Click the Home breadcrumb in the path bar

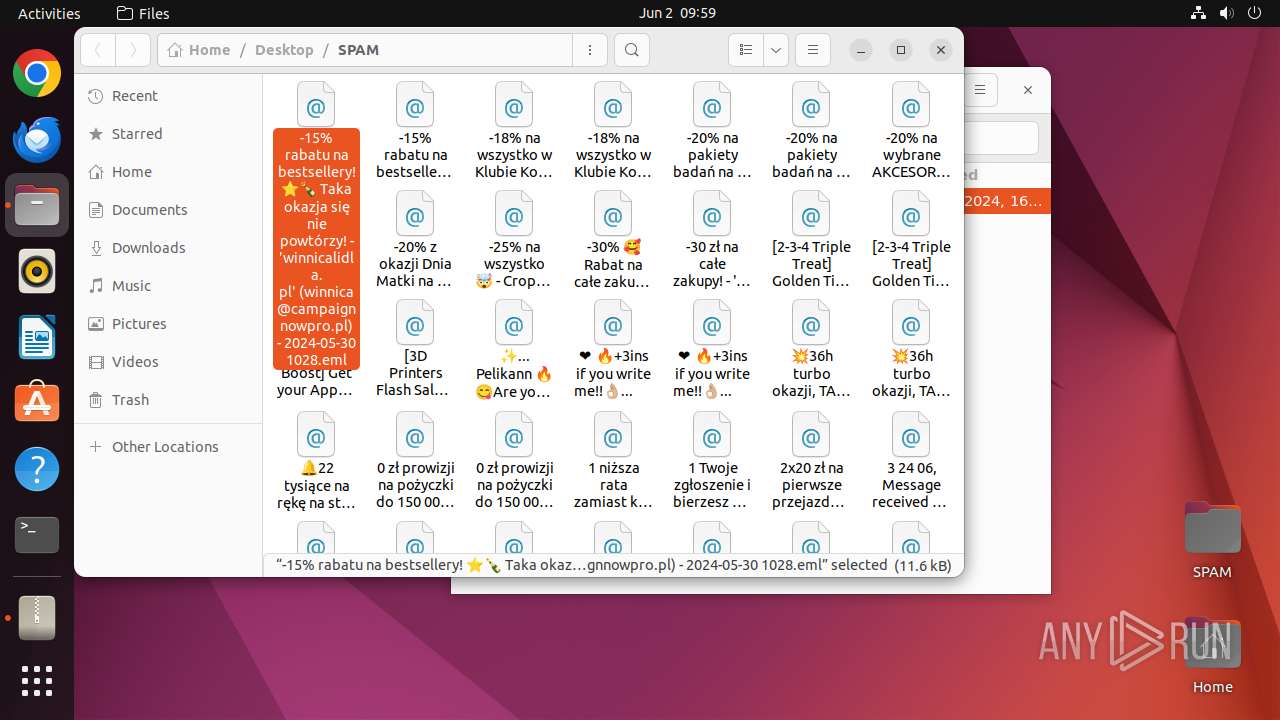[199, 50]
